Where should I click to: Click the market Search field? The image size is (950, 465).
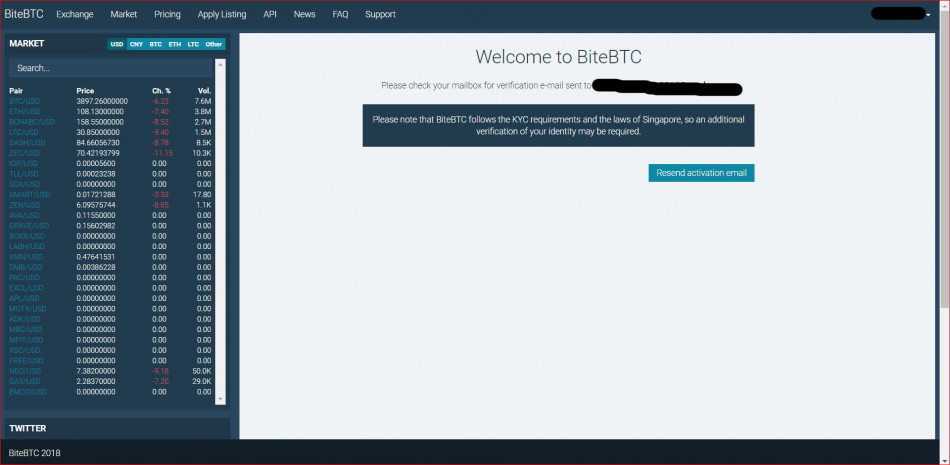click(111, 68)
